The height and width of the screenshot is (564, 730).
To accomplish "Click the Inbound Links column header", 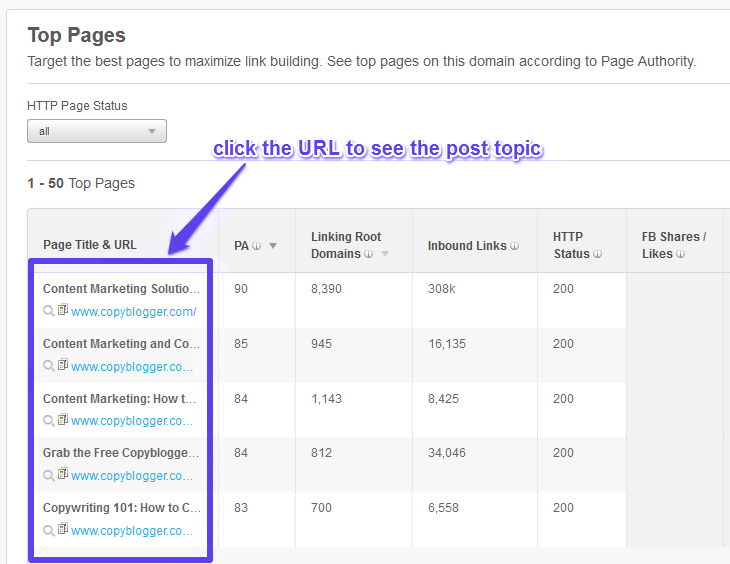I will pos(467,246).
